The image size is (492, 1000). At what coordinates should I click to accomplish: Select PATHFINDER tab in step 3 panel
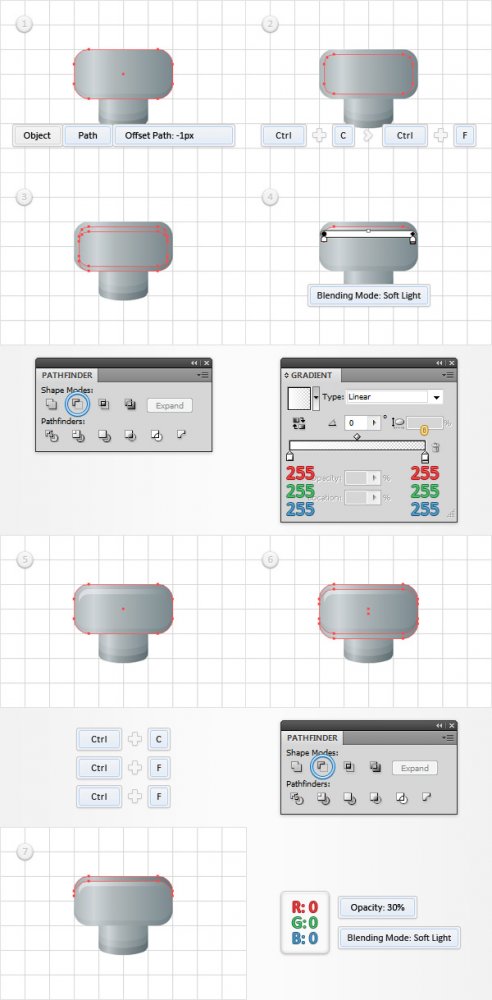click(x=65, y=376)
